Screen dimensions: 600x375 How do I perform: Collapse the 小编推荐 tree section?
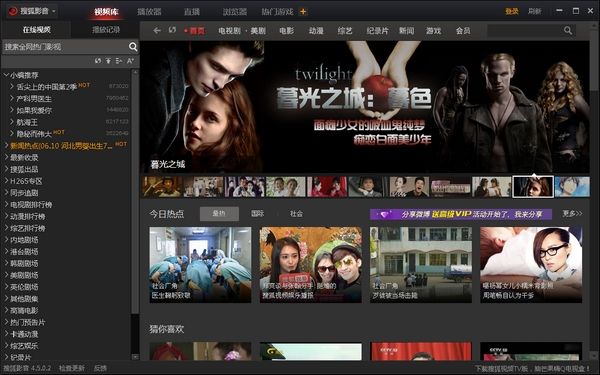coord(6,75)
